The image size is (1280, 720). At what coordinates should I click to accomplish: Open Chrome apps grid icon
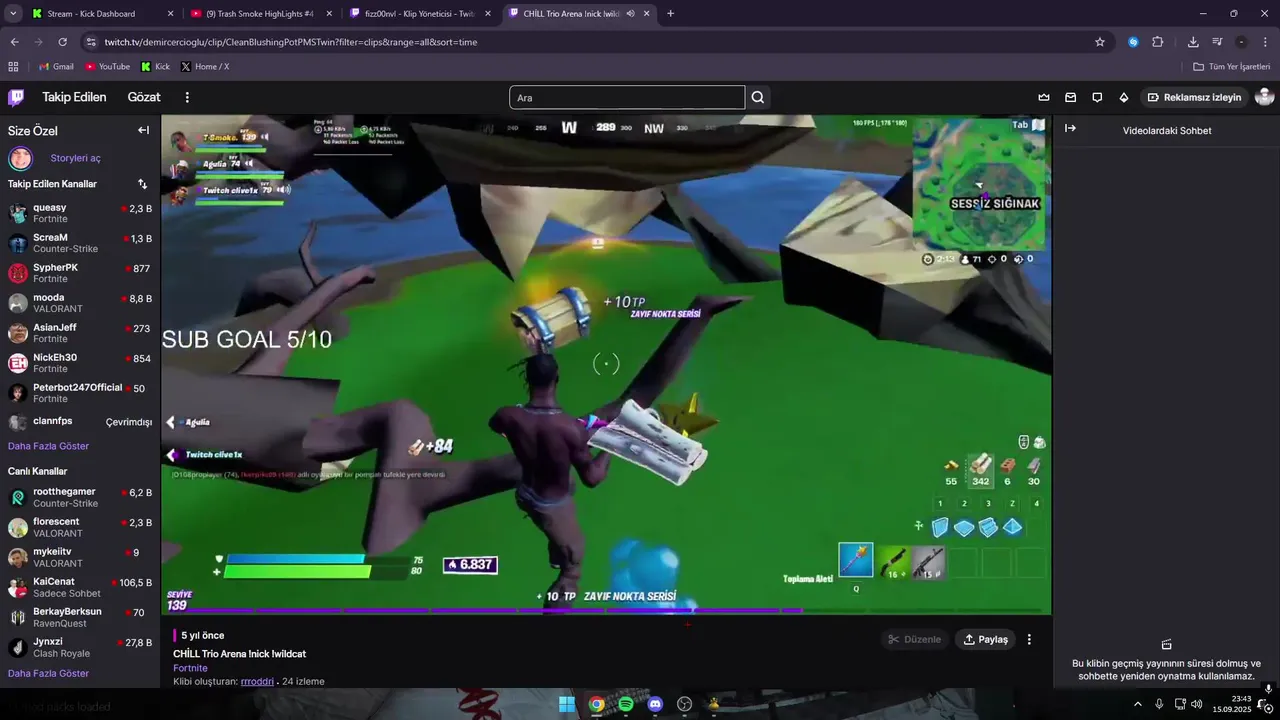pos(13,66)
